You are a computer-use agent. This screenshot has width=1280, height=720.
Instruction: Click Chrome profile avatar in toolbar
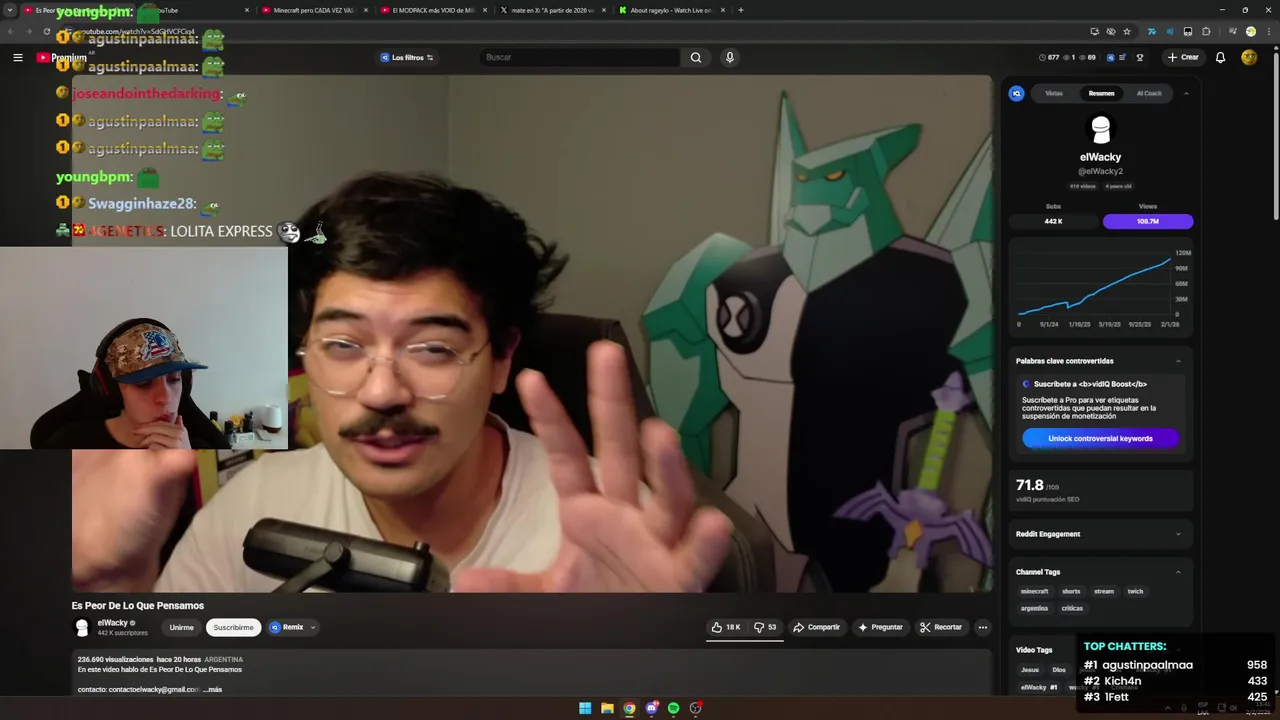pos(1250,31)
